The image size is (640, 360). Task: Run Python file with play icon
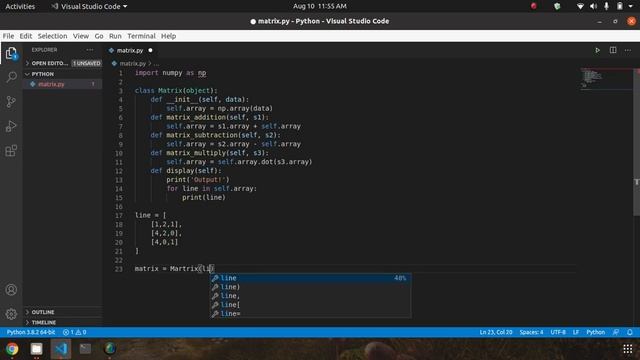tap(597, 50)
